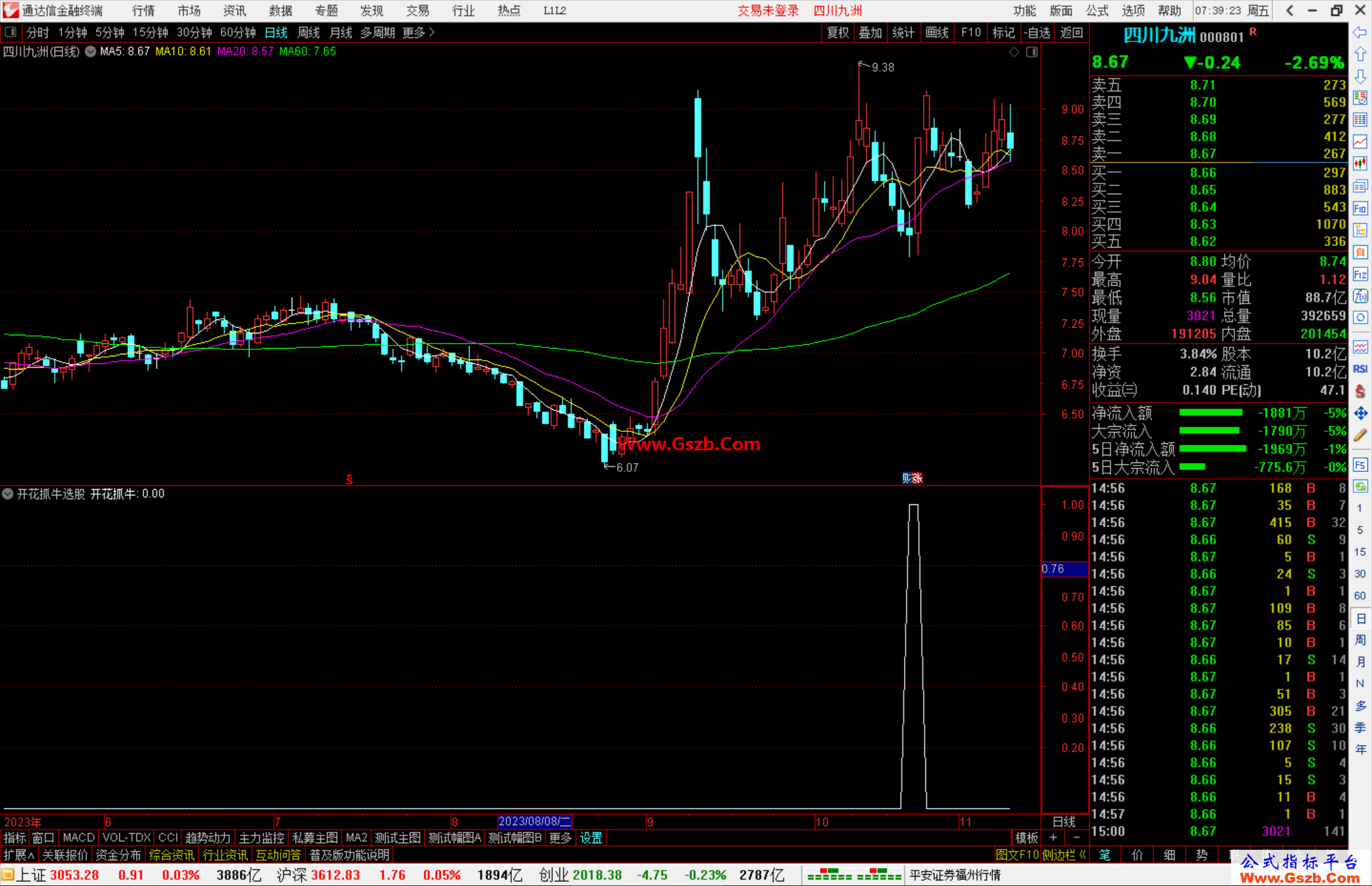
Task: Open the 叠加 overlay options
Action: click(870, 32)
